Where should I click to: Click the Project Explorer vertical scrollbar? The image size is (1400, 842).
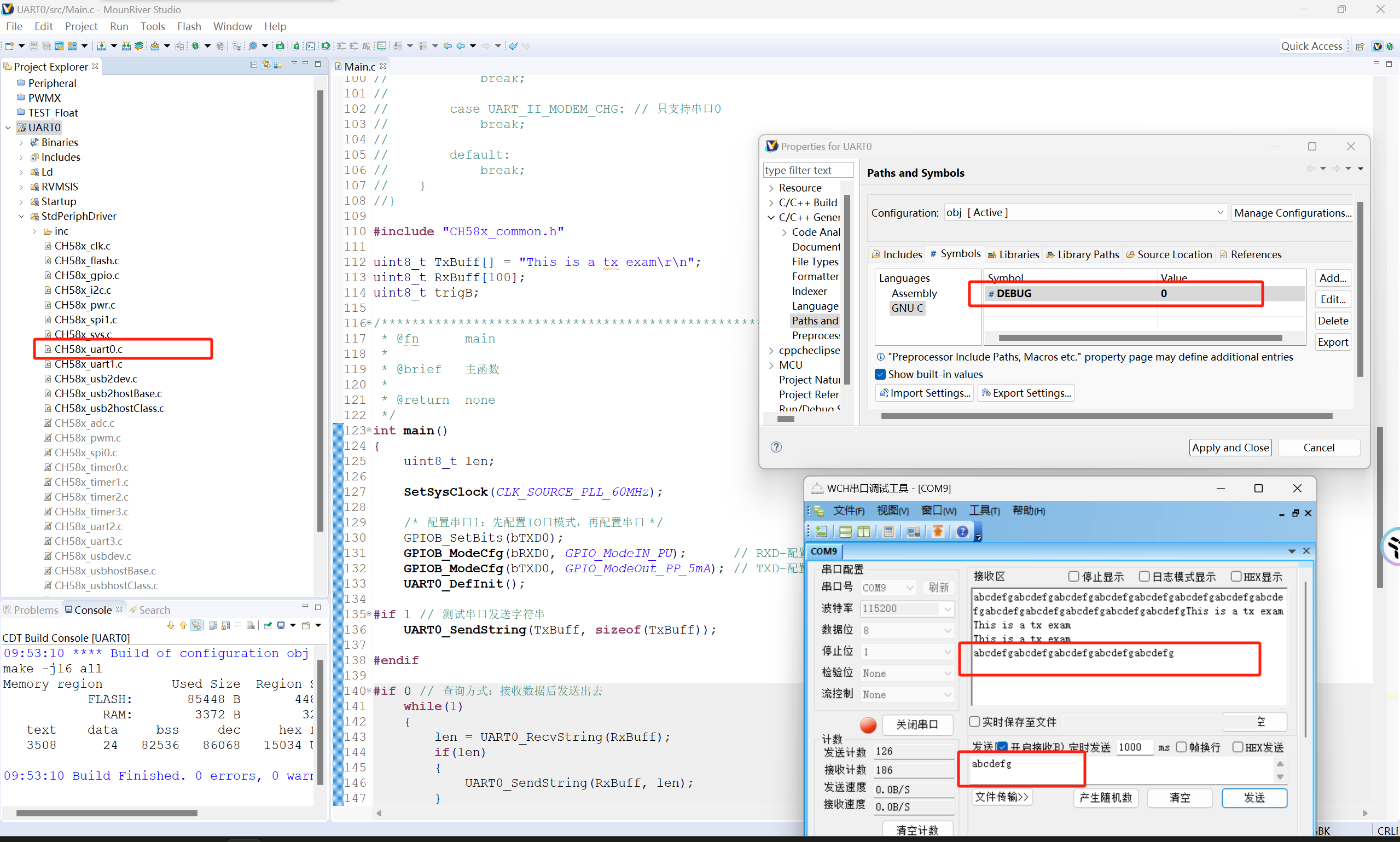pyautogui.click(x=321, y=310)
